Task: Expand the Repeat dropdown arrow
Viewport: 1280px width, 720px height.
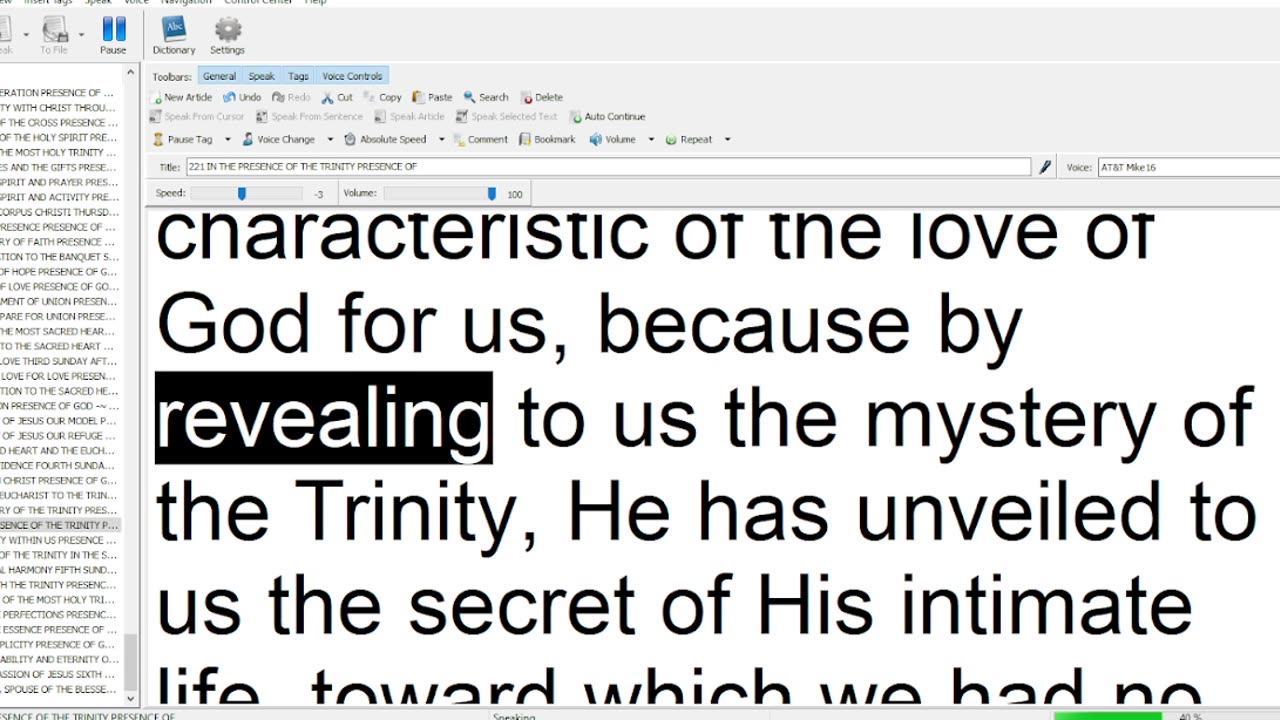Action: coord(727,140)
